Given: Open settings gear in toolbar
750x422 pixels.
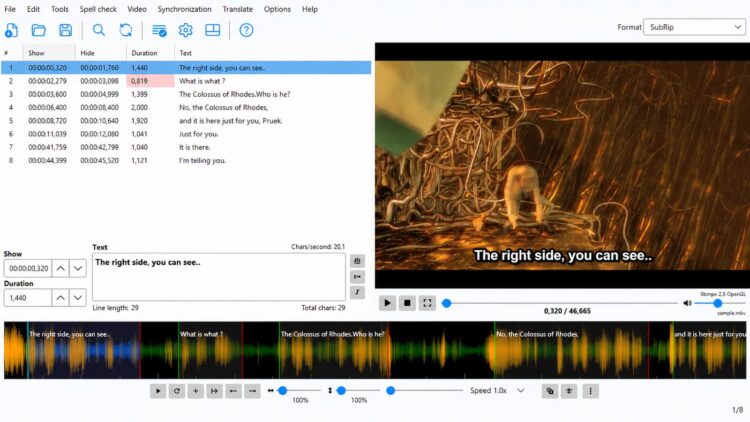Looking at the screenshot, I should coord(186,30).
